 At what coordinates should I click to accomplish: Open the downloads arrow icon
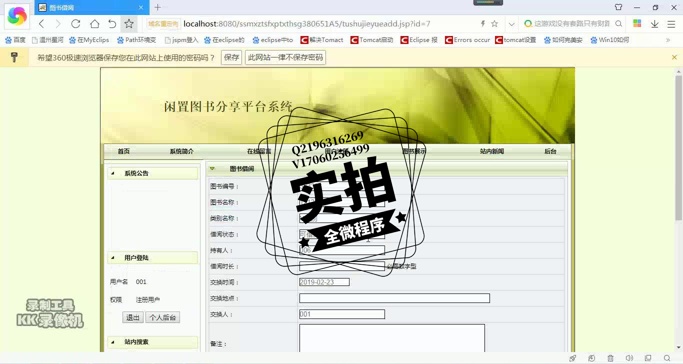[x=654, y=24]
